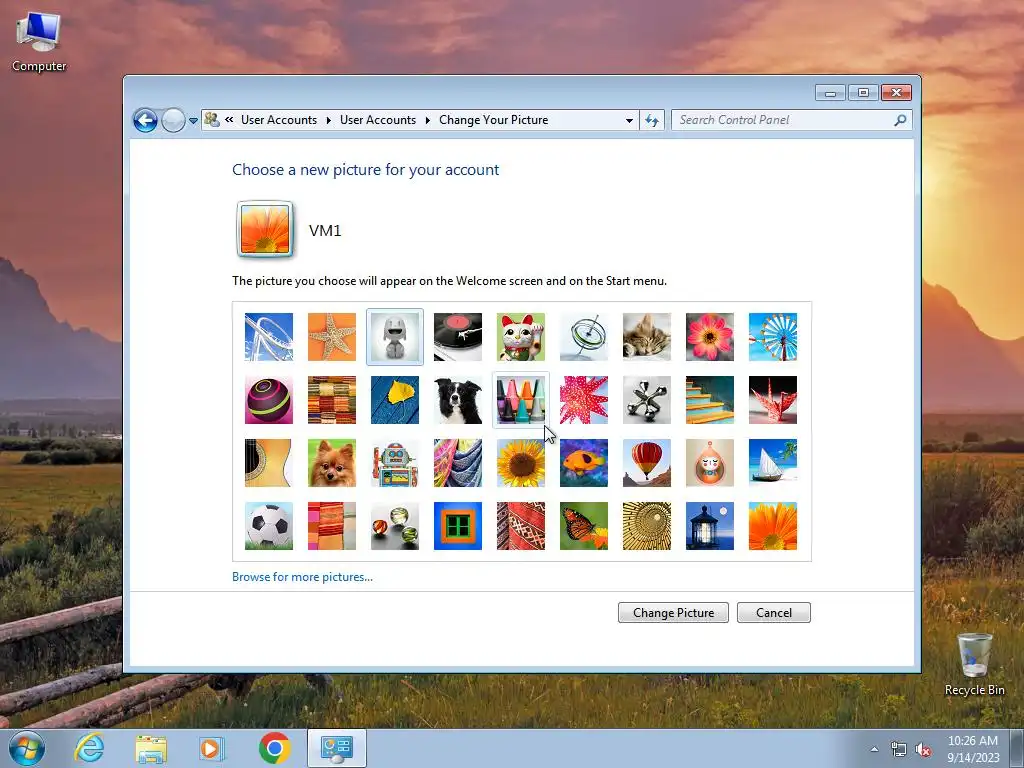
Task: Open Google Chrome from taskbar
Action: point(274,748)
